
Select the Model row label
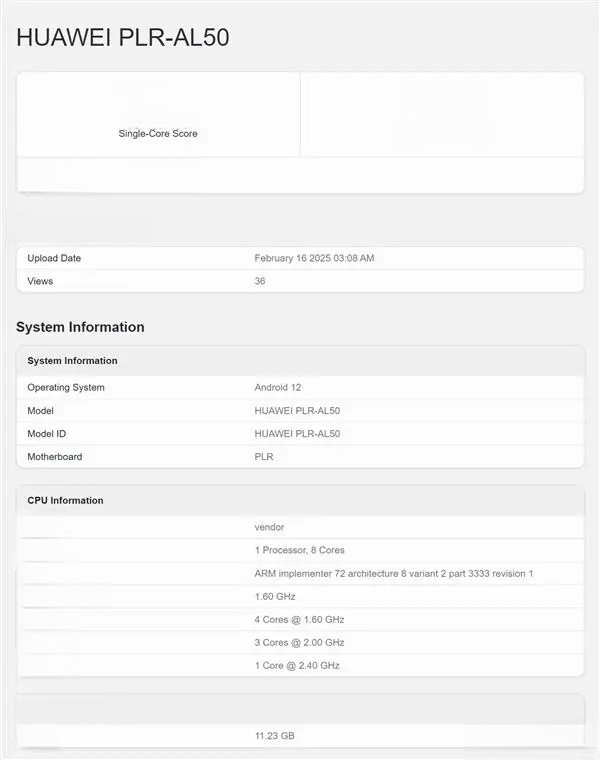(40, 411)
